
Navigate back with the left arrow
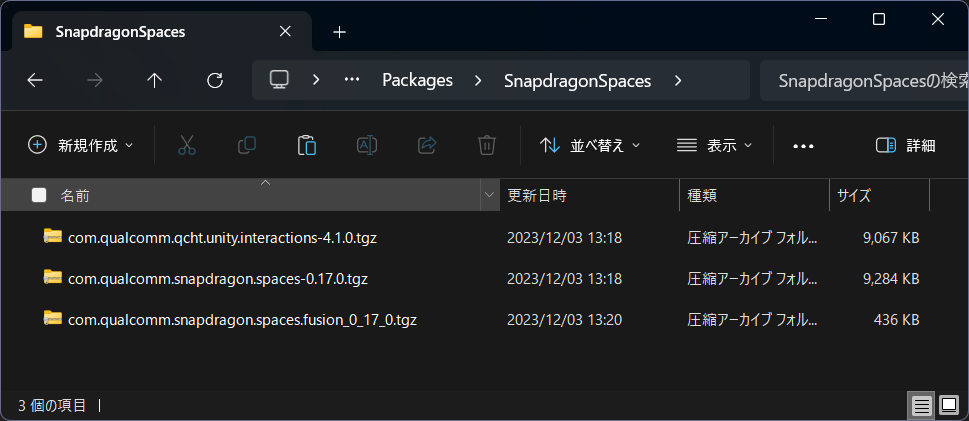(x=35, y=80)
